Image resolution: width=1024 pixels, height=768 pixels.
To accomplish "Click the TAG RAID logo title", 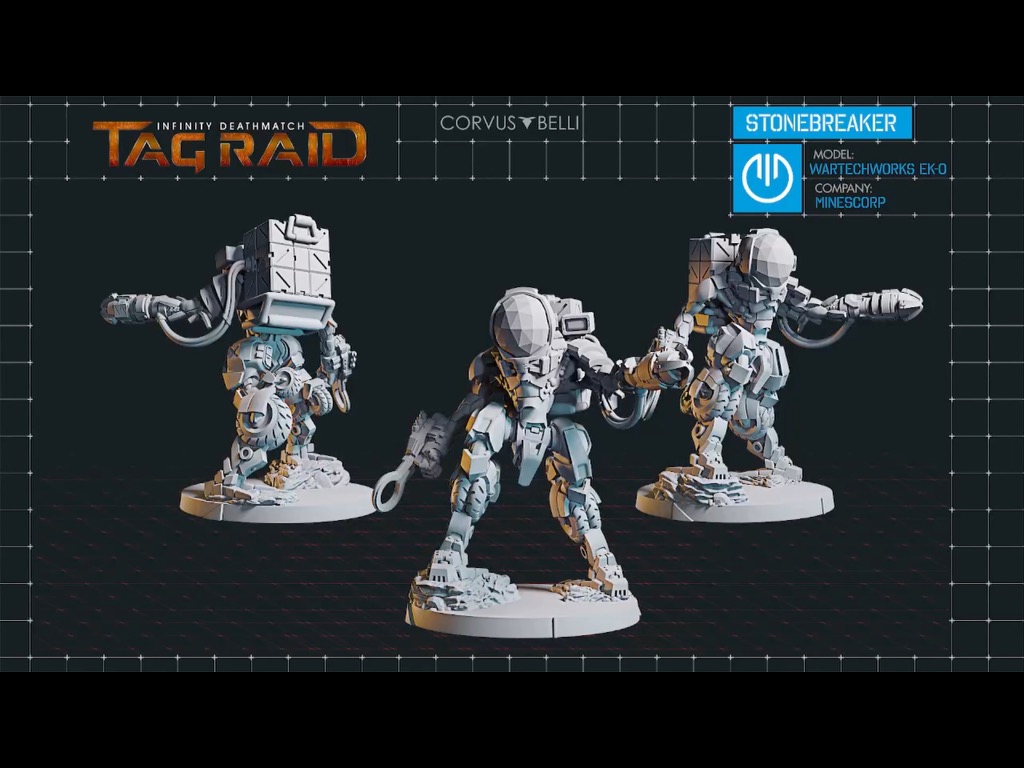I will pyautogui.click(x=229, y=144).
